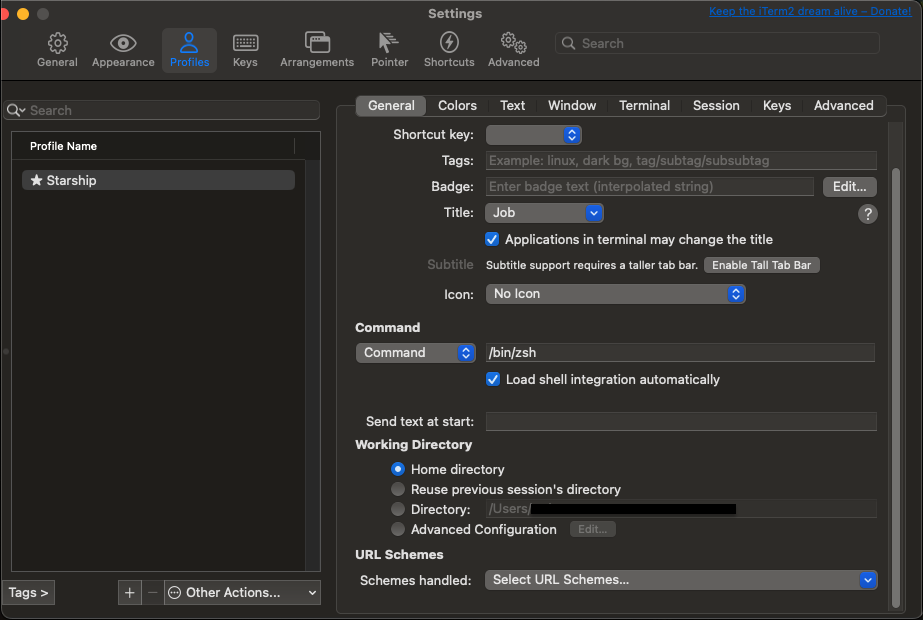Select Home directory radio button
Screen dimensions: 923x620
pyautogui.click(x=398, y=469)
